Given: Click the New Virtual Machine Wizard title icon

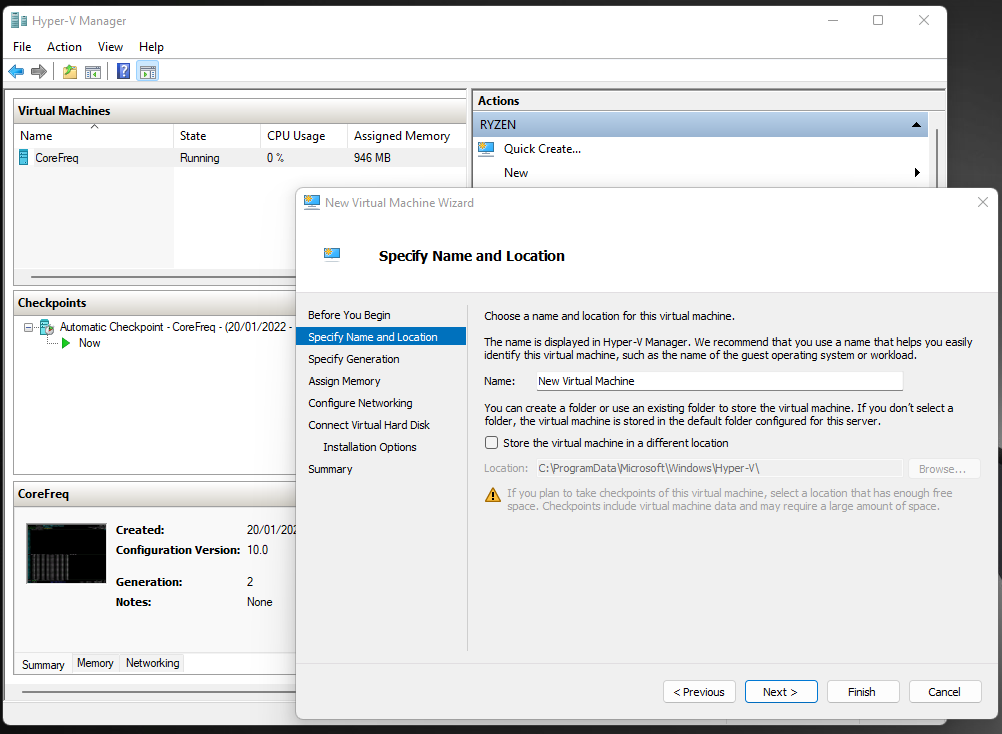Looking at the screenshot, I should (x=312, y=203).
